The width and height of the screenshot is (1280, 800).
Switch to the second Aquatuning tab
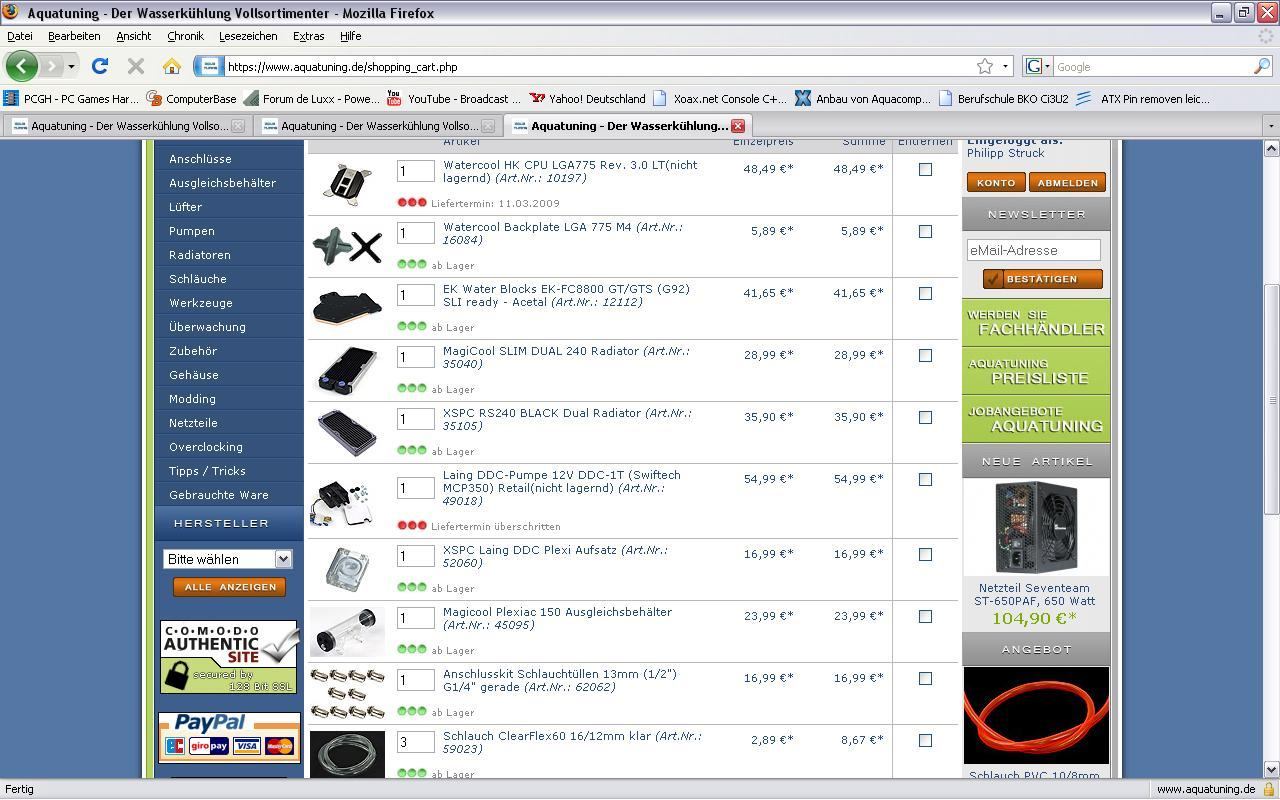(376, 126)
